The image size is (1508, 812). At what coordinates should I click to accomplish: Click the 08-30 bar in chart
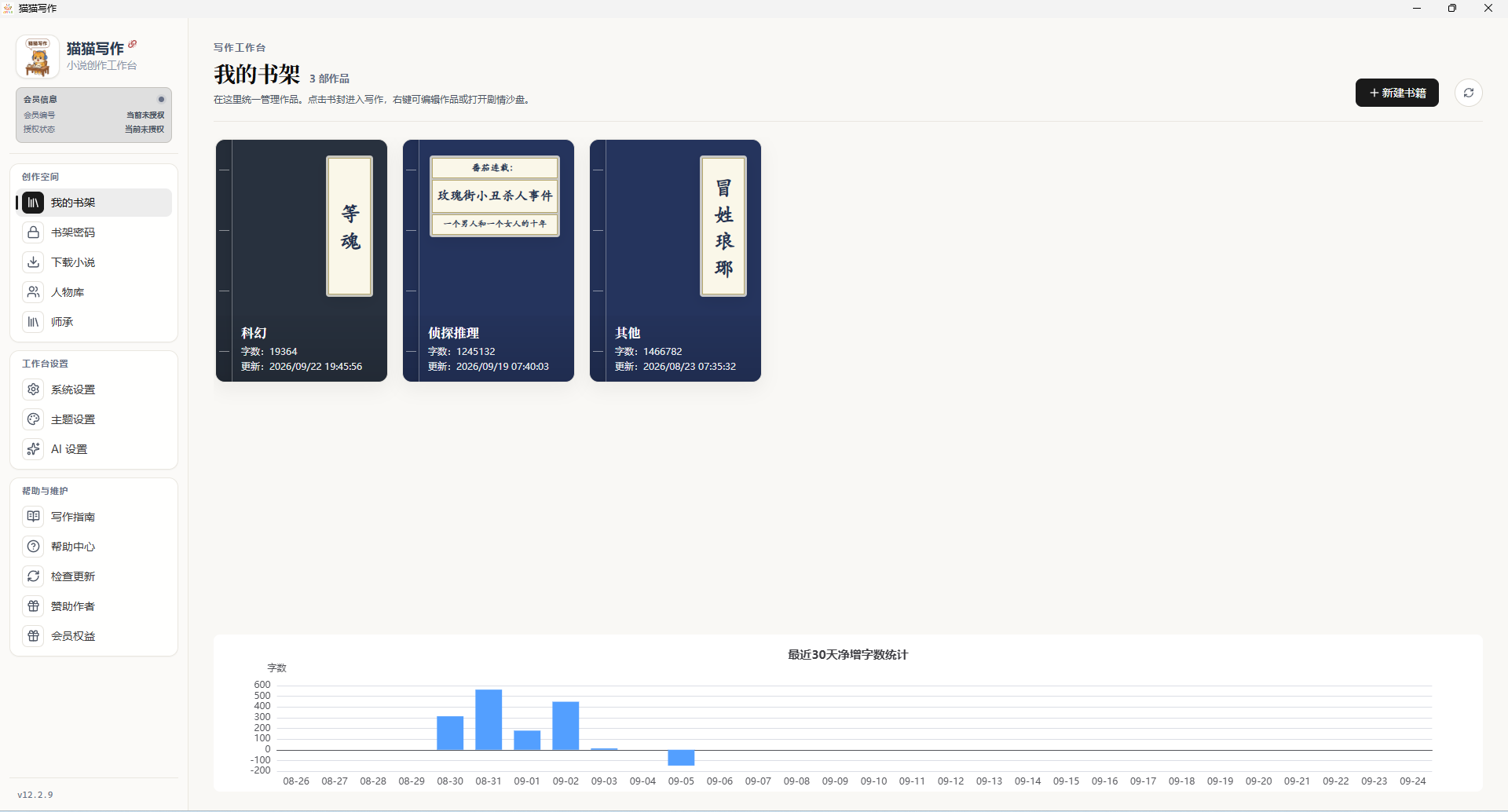450,733
